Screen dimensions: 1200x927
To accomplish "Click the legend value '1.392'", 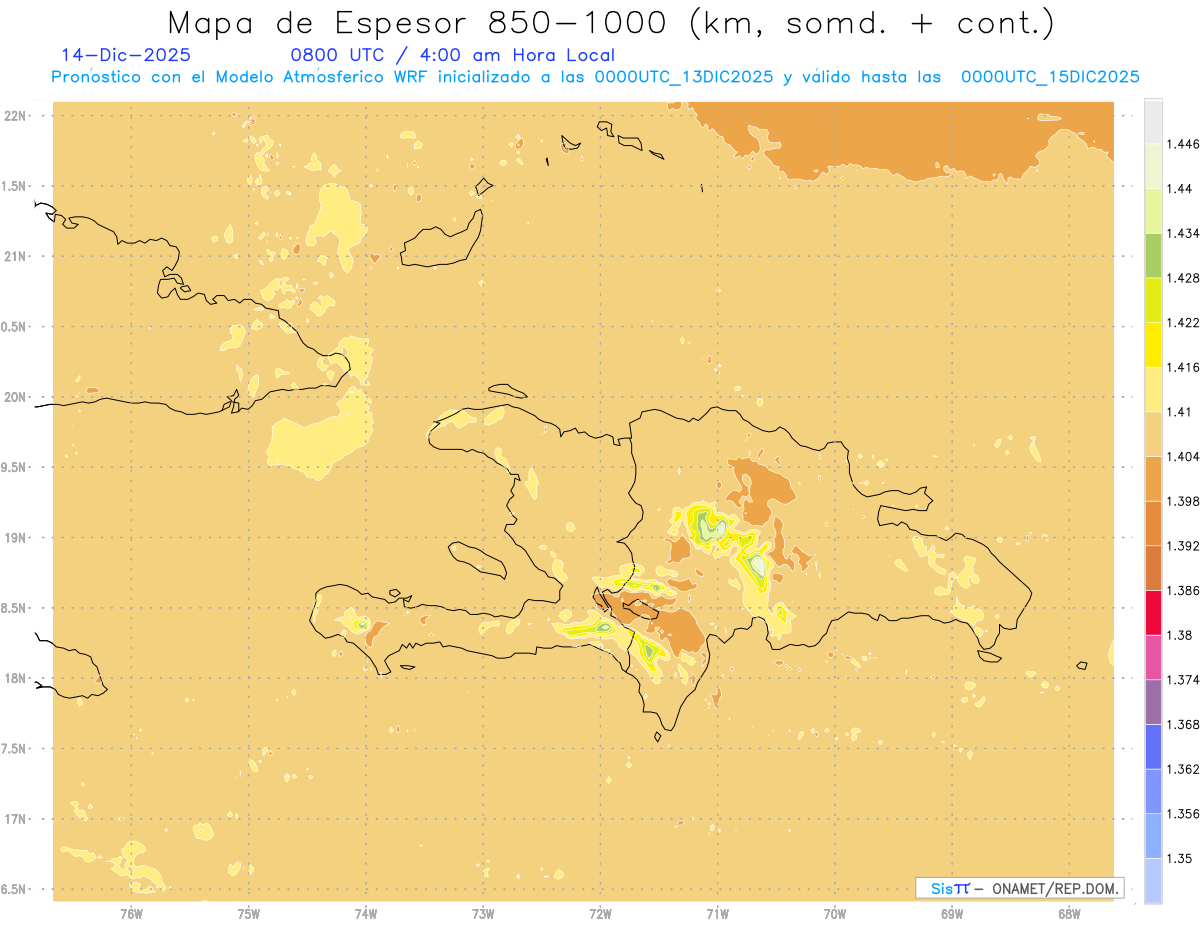I will [1182, 546].
